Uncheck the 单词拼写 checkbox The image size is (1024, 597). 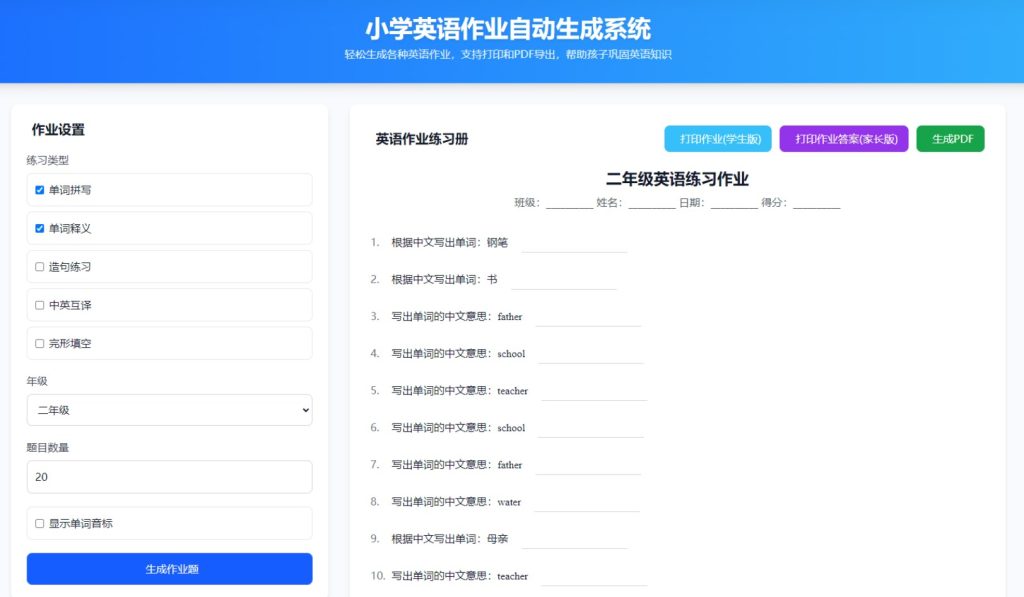point(40,190)
